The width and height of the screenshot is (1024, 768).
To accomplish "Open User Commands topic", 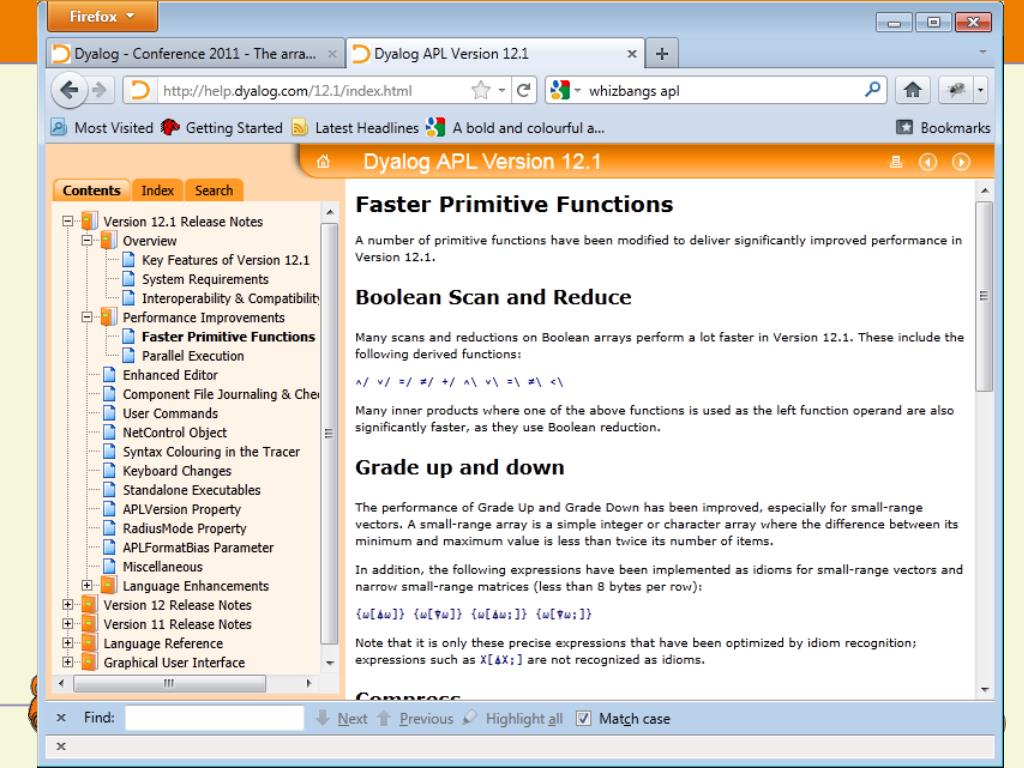I will click(170, 413).
